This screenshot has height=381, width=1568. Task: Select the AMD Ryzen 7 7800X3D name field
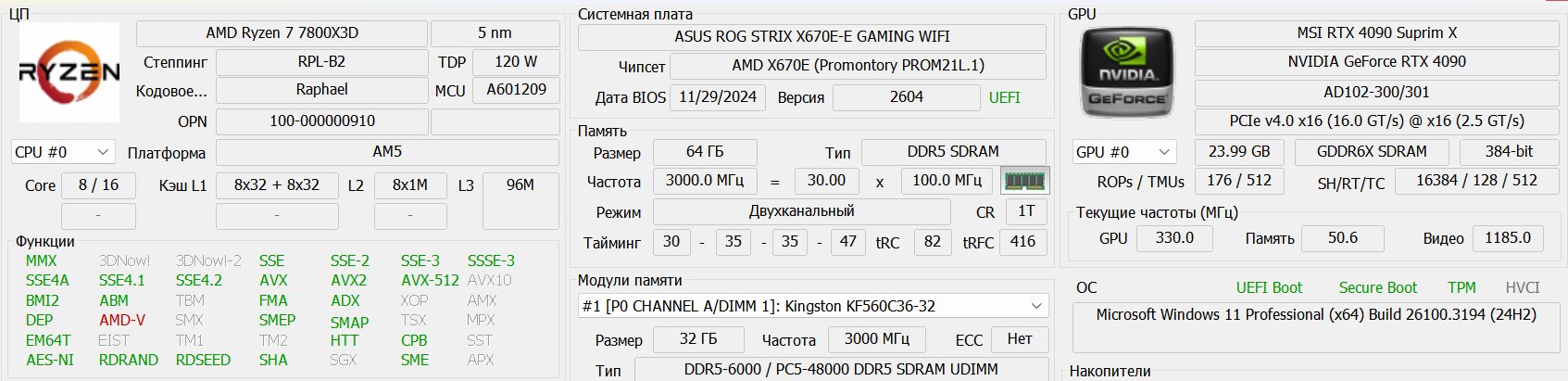282,33
